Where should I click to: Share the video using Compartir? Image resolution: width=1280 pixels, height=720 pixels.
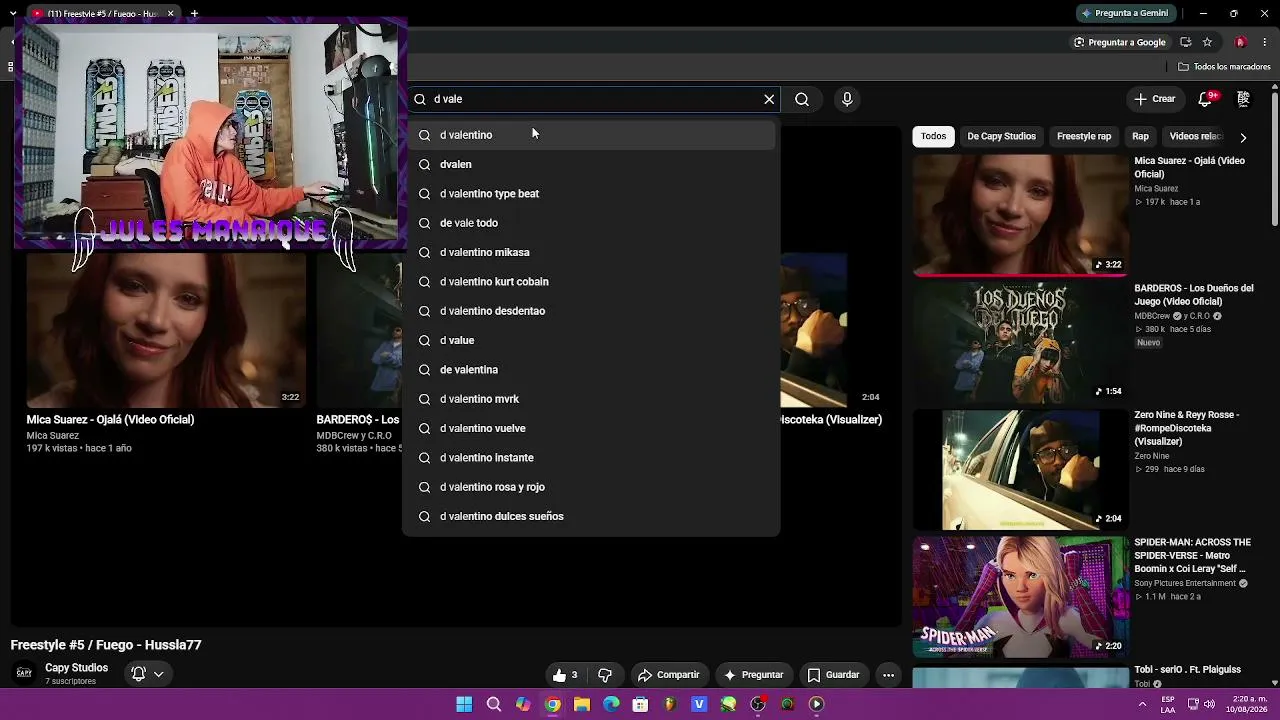pos(669,675)
